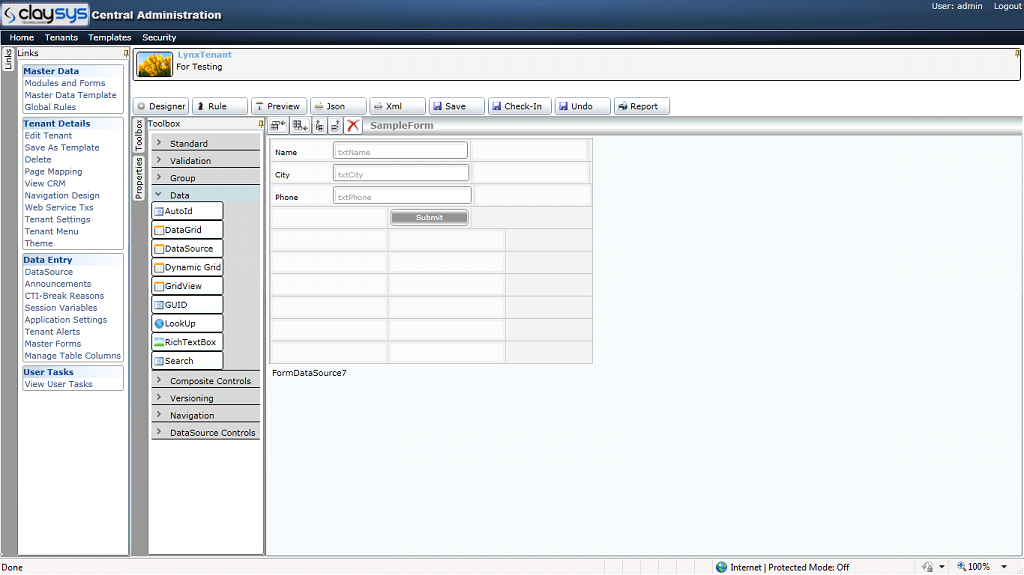
Task: Open the Navigation Design link
Action: [x=62, y=196]
